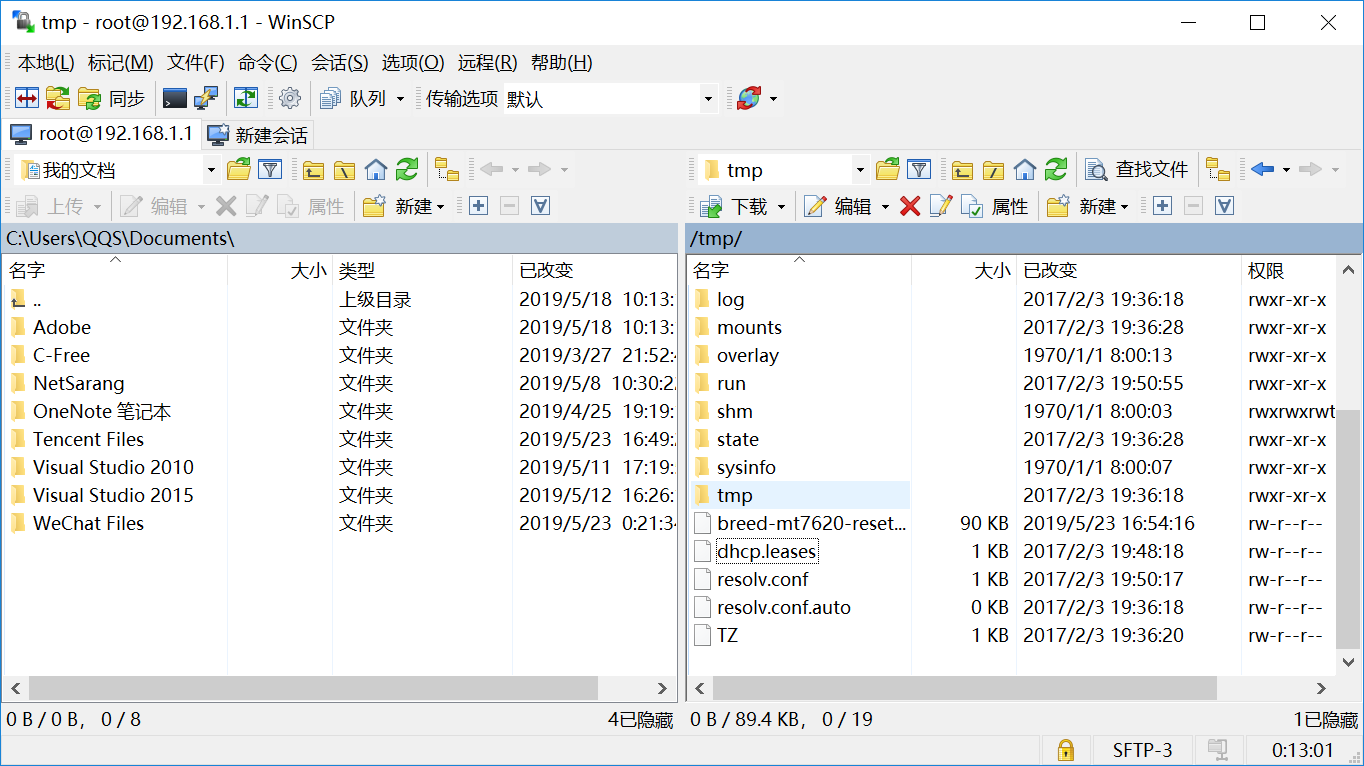Click local select-all ∀ icon
The image size is (1364, 766).
[540, 206]
